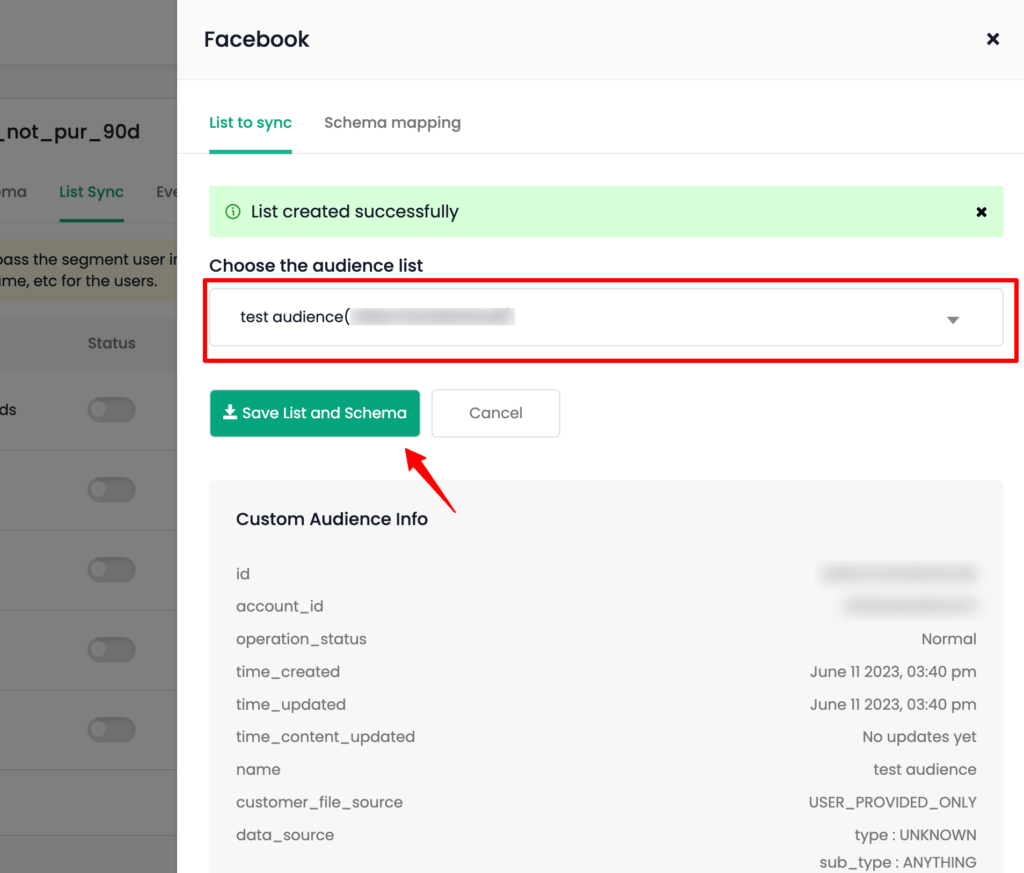Open the List Sync tab in background page
Screen dimensions: 1024x873
click(91, 192)
